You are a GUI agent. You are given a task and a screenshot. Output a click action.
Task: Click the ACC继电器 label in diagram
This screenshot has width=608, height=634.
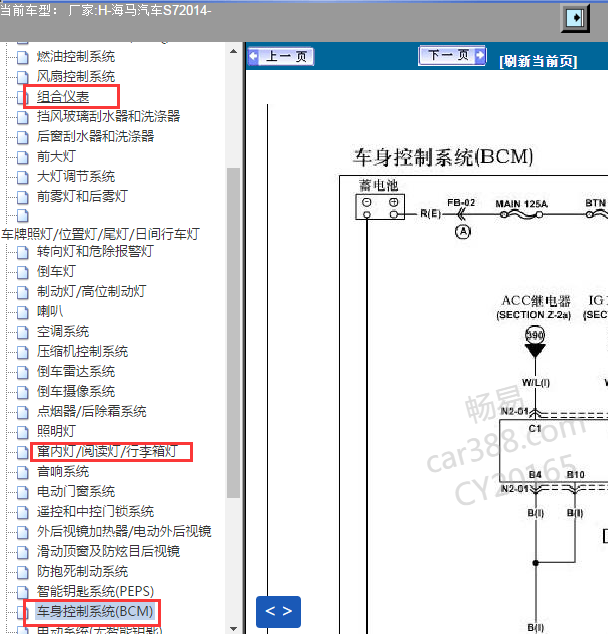[536, 301]
